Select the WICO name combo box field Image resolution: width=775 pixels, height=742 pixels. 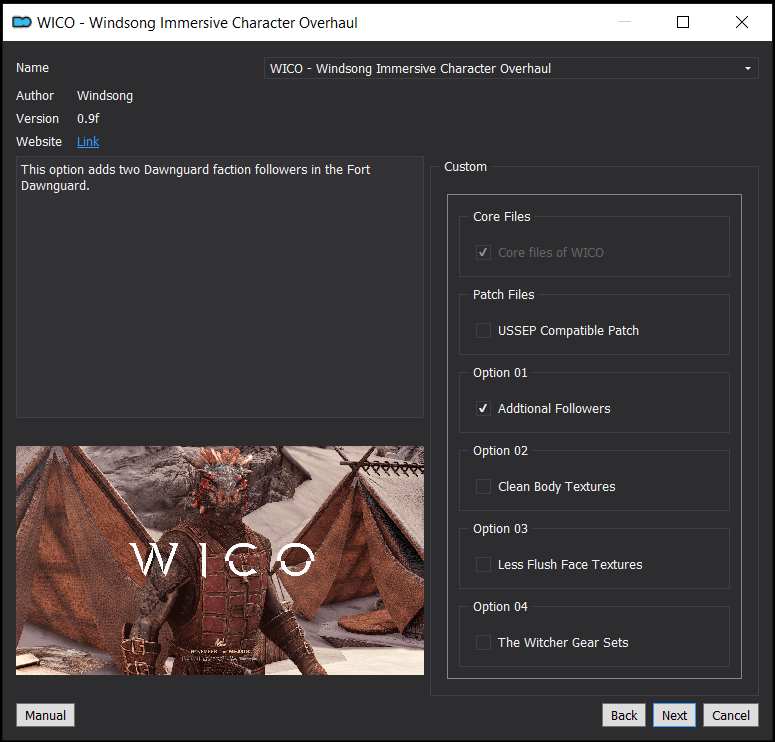tap(511, 68)
